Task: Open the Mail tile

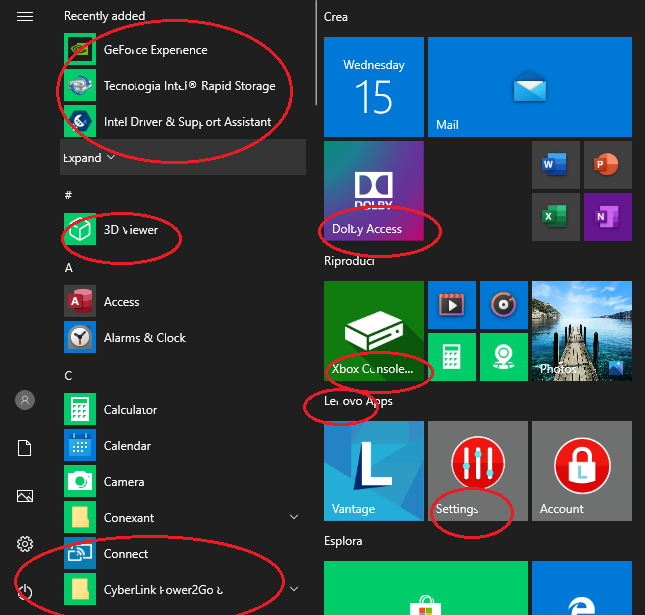Action: click(x=530, y=87)
